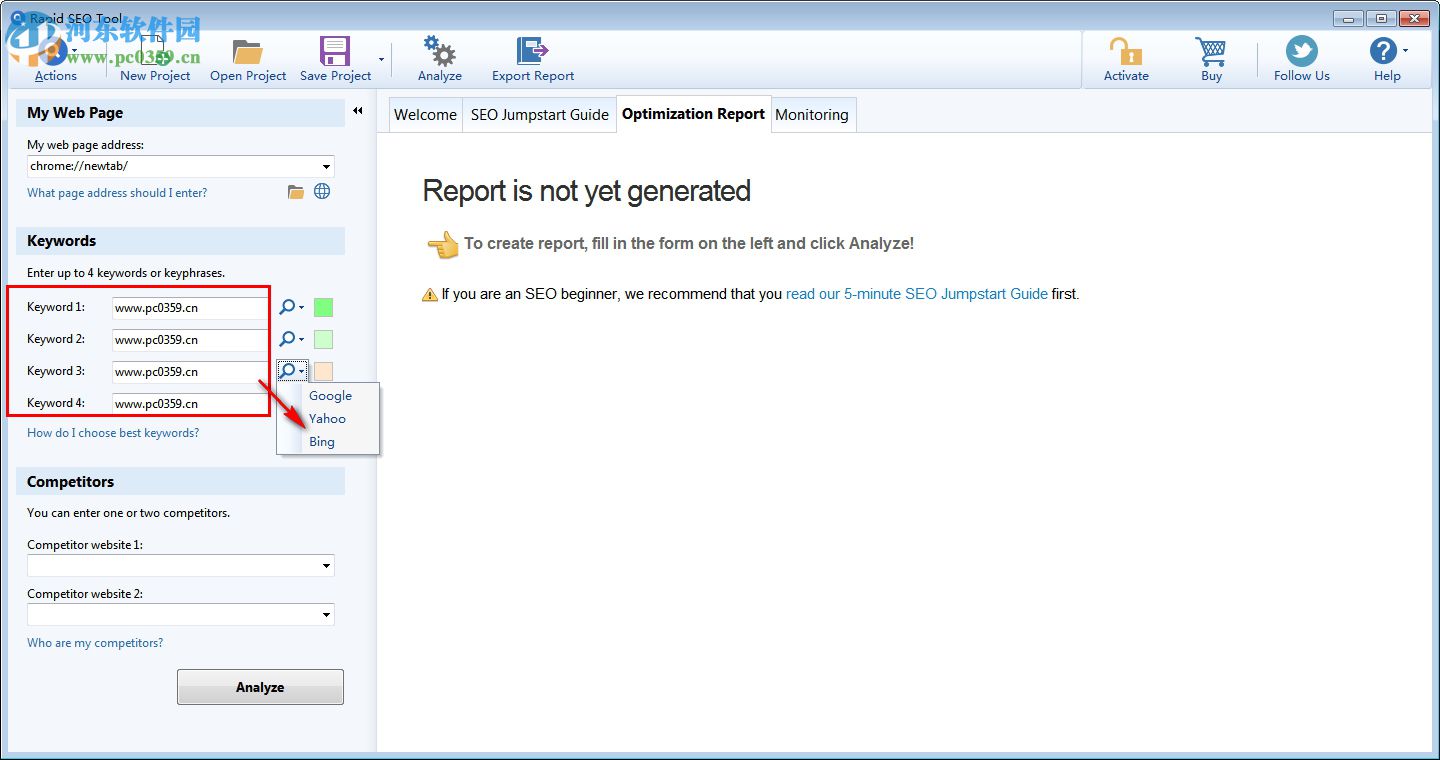The image size is (1440, 760).
Task: Open Competitor website 1 dropdown
Action: click(326, 567)
